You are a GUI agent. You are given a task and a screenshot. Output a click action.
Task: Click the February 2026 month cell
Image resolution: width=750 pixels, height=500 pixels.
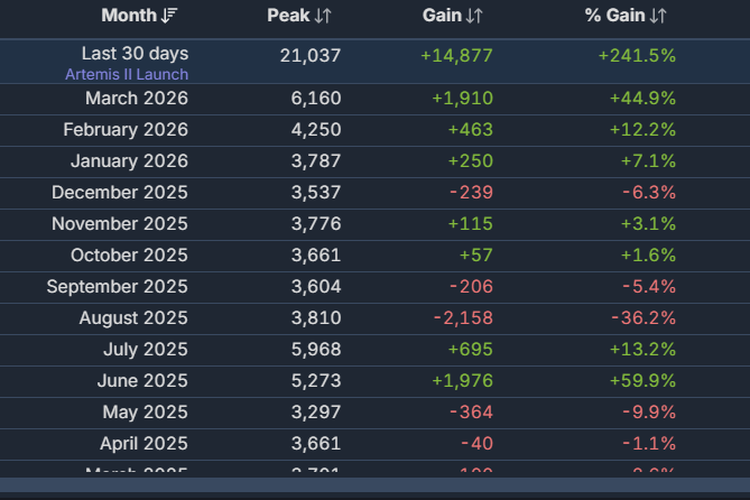click(x=126, y=130)
